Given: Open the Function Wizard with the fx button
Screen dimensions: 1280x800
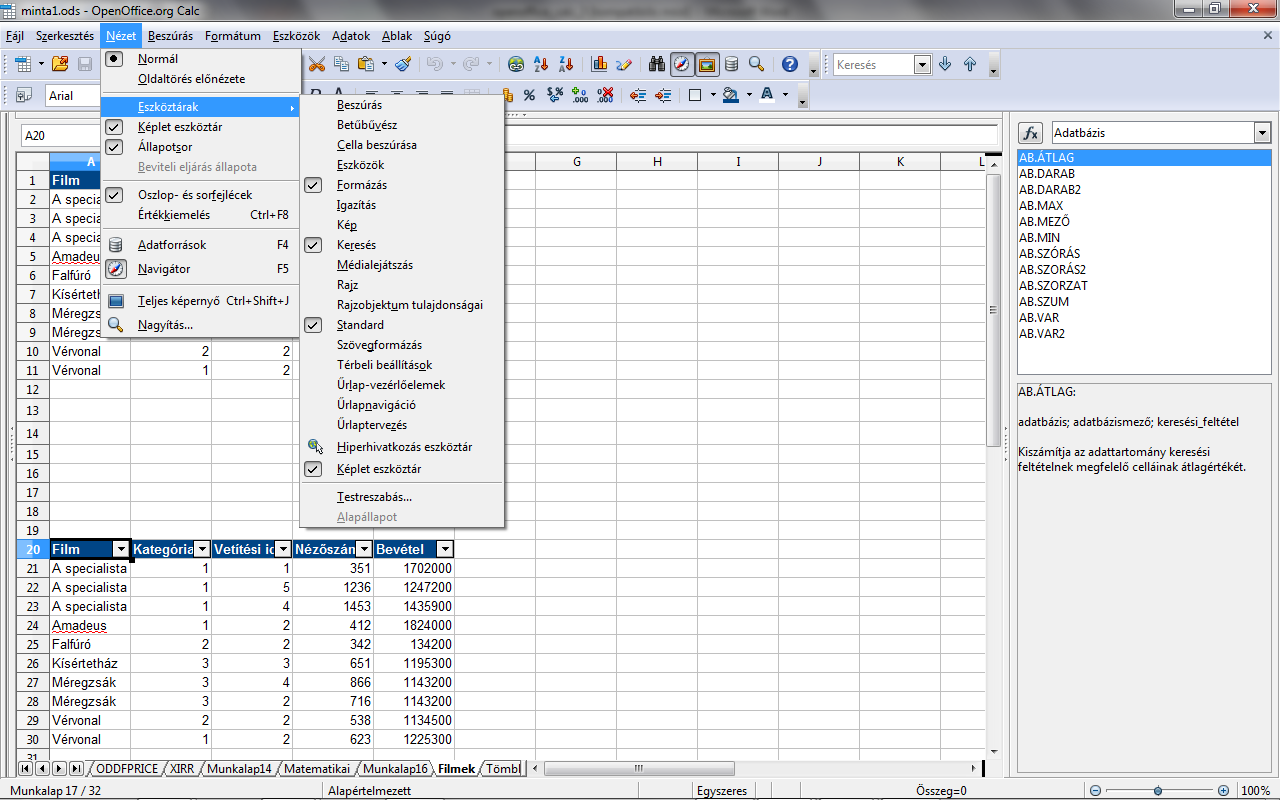Looking at the screenshot, I should (1030, 133).
